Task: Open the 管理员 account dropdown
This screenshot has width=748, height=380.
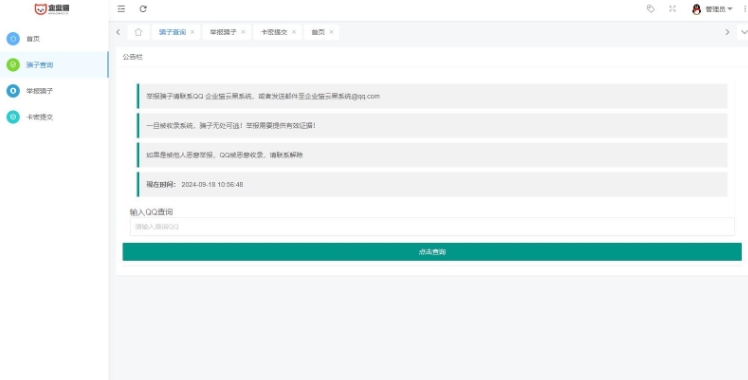Action: [x=712, y=9]
